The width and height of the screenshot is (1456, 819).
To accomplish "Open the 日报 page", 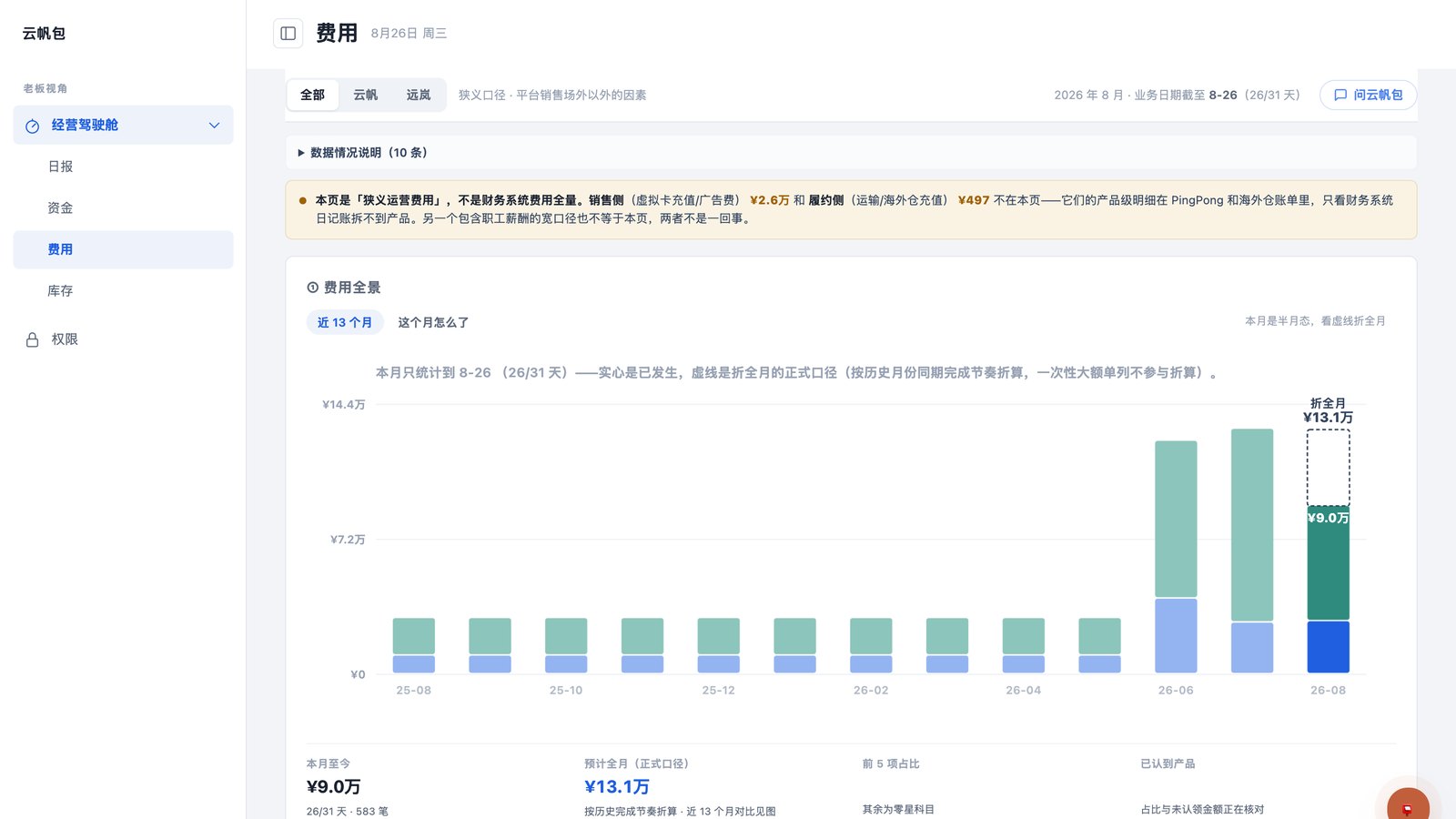I will pos(123,167).
